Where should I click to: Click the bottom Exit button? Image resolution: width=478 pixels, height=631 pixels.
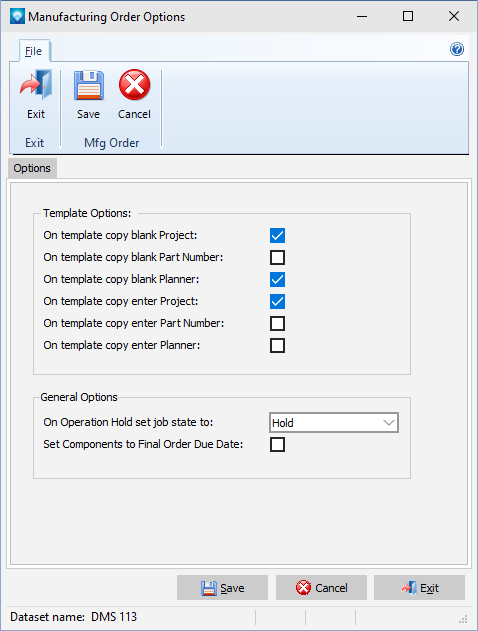coord(419,588)
